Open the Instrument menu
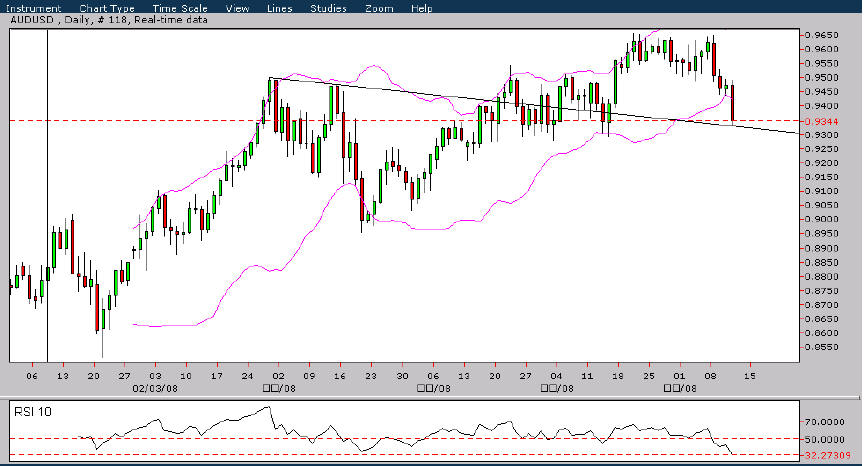 (34, 8)
